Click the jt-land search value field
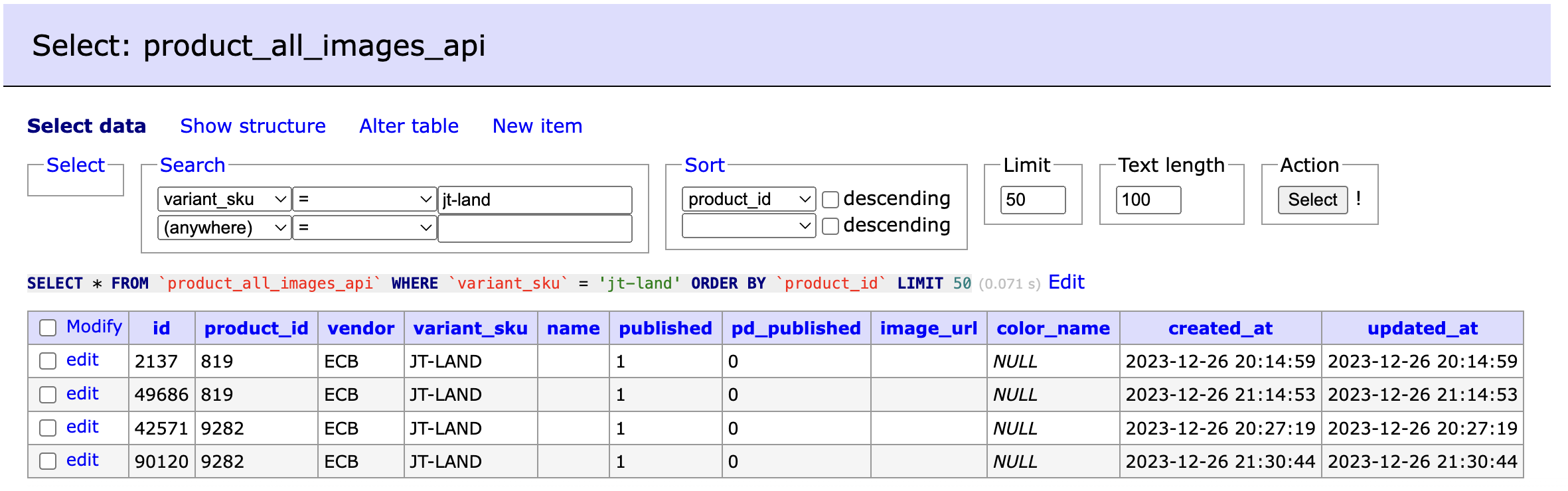This screenshot has height=491, width=1568. coord(534,200)
